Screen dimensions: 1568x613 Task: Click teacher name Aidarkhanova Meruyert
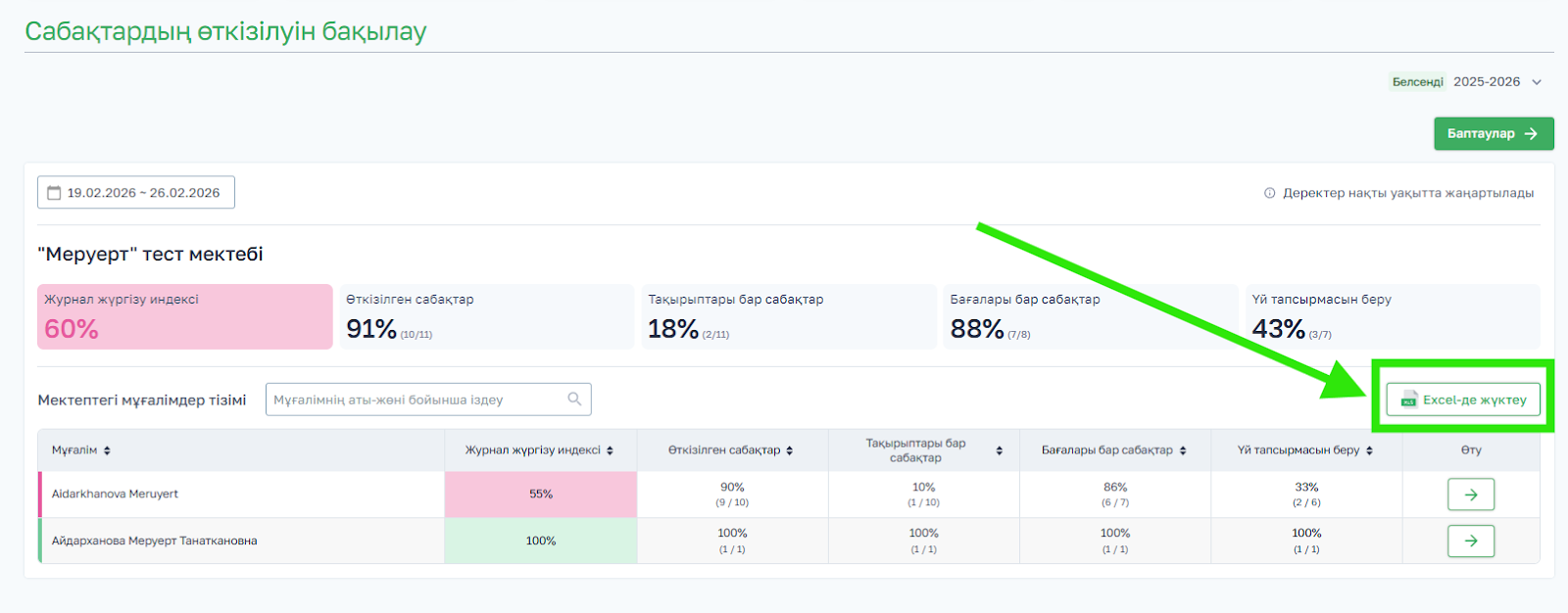[x=115, y=495]
